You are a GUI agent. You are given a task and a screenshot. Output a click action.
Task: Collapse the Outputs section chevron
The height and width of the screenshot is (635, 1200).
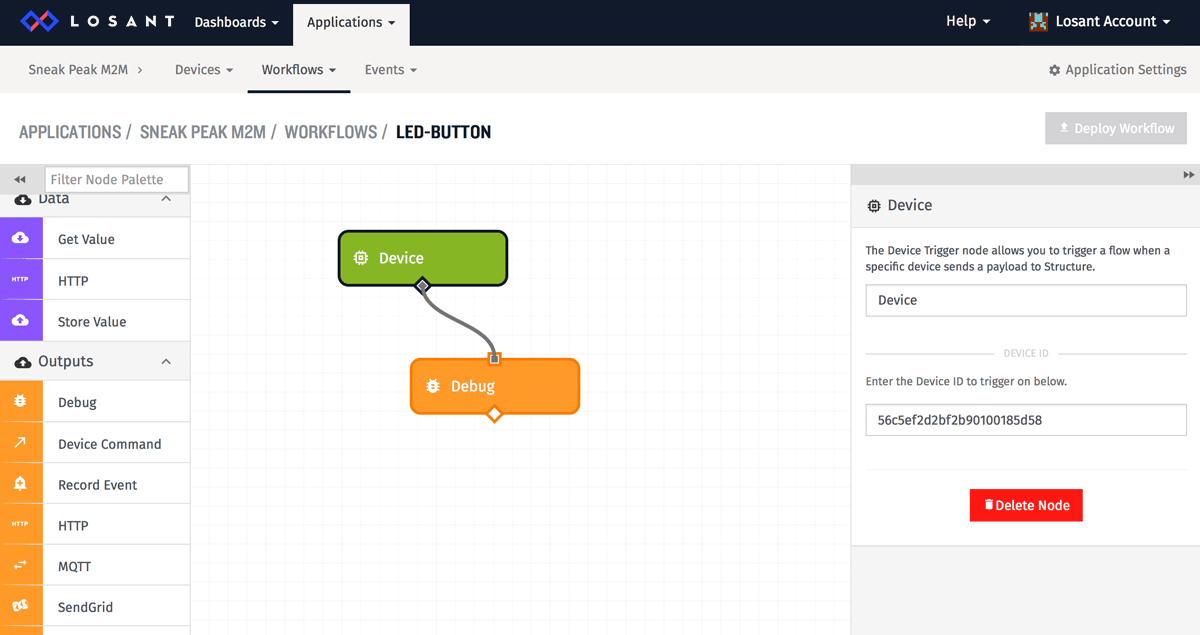[x=166, y=361]
